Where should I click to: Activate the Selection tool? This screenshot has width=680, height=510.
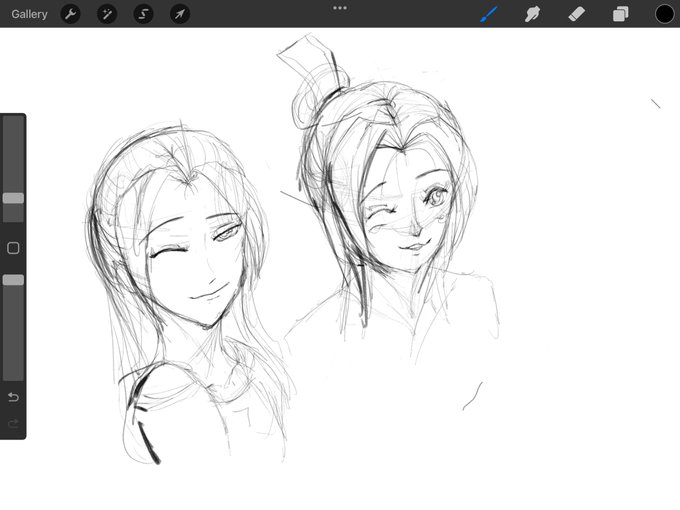143,14
